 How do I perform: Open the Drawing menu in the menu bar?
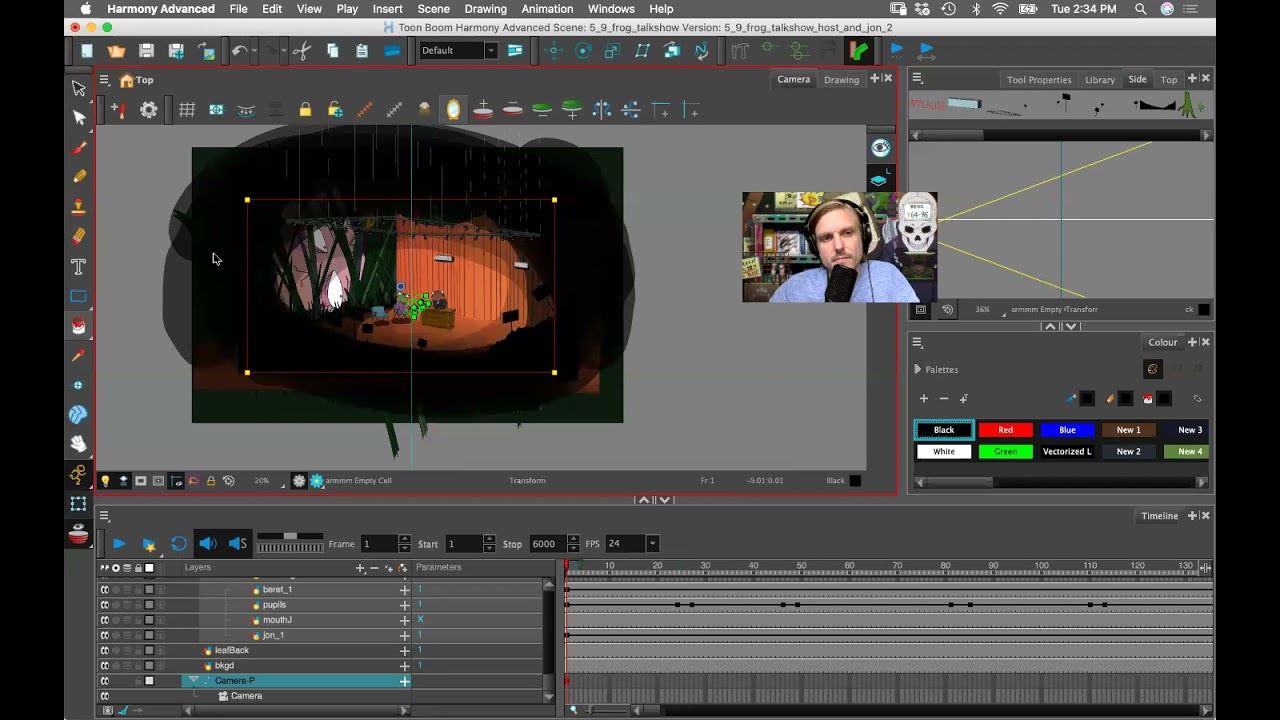485,9
